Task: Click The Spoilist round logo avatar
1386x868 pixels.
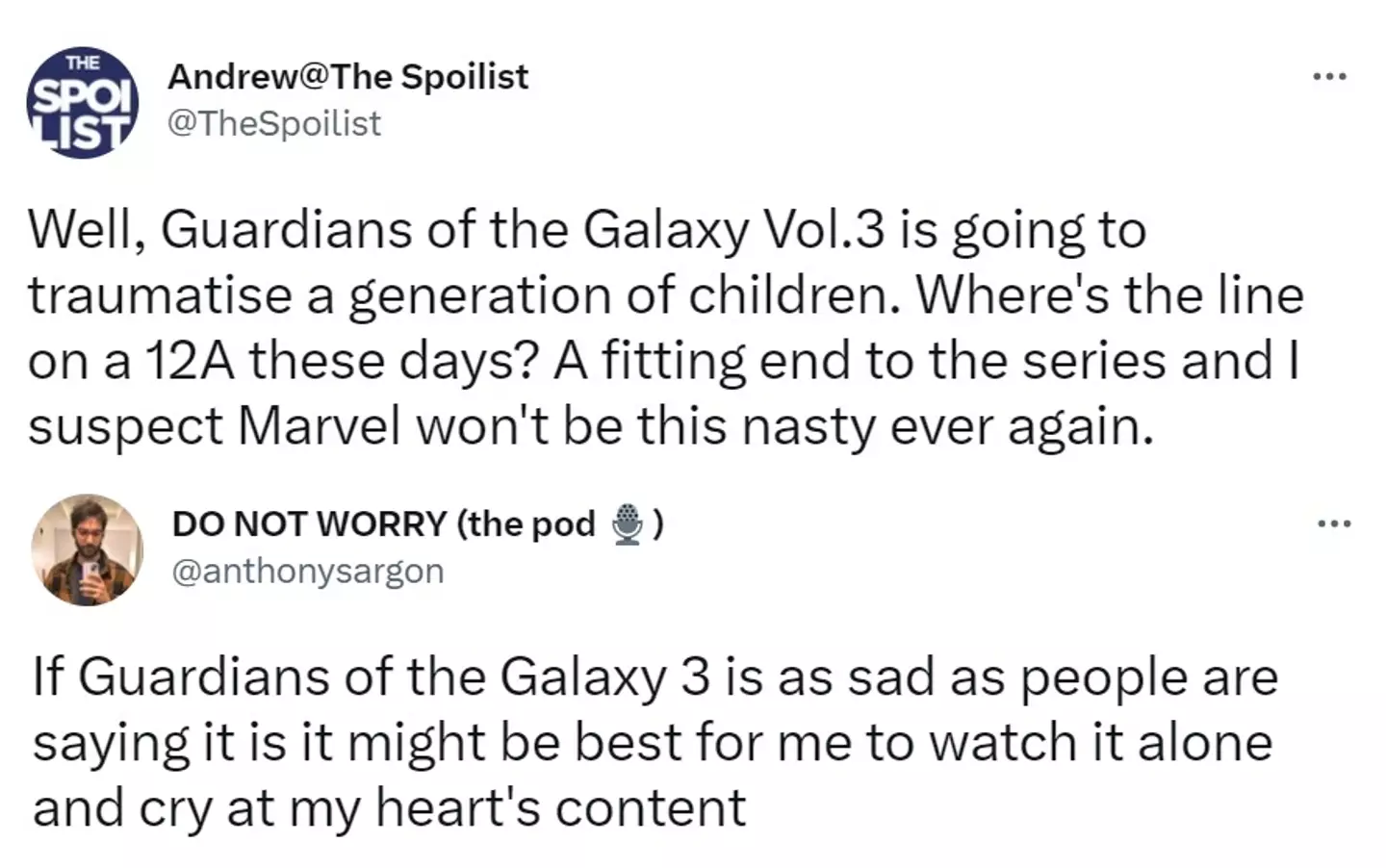Action: [x=82, y=102]
